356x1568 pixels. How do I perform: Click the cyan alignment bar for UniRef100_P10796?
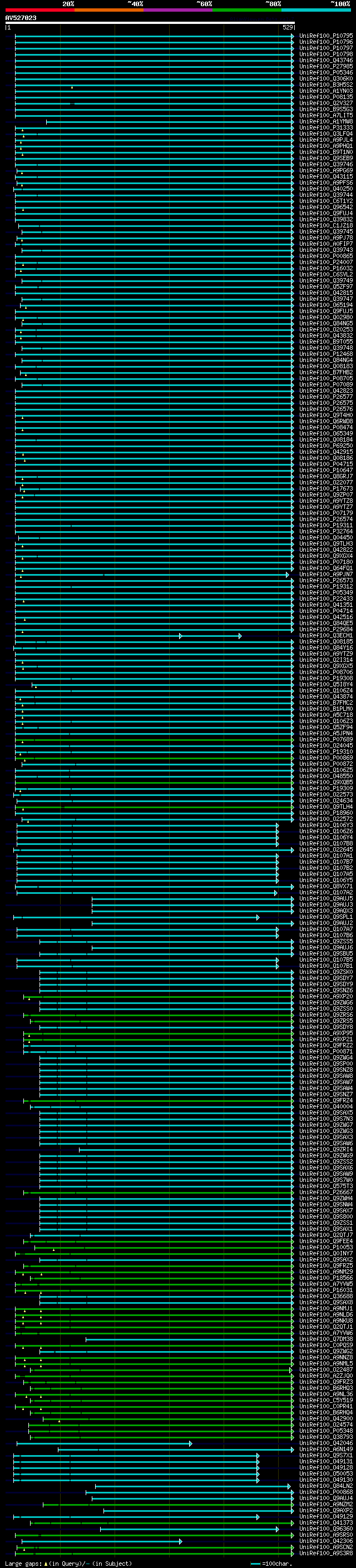(155, 42)
